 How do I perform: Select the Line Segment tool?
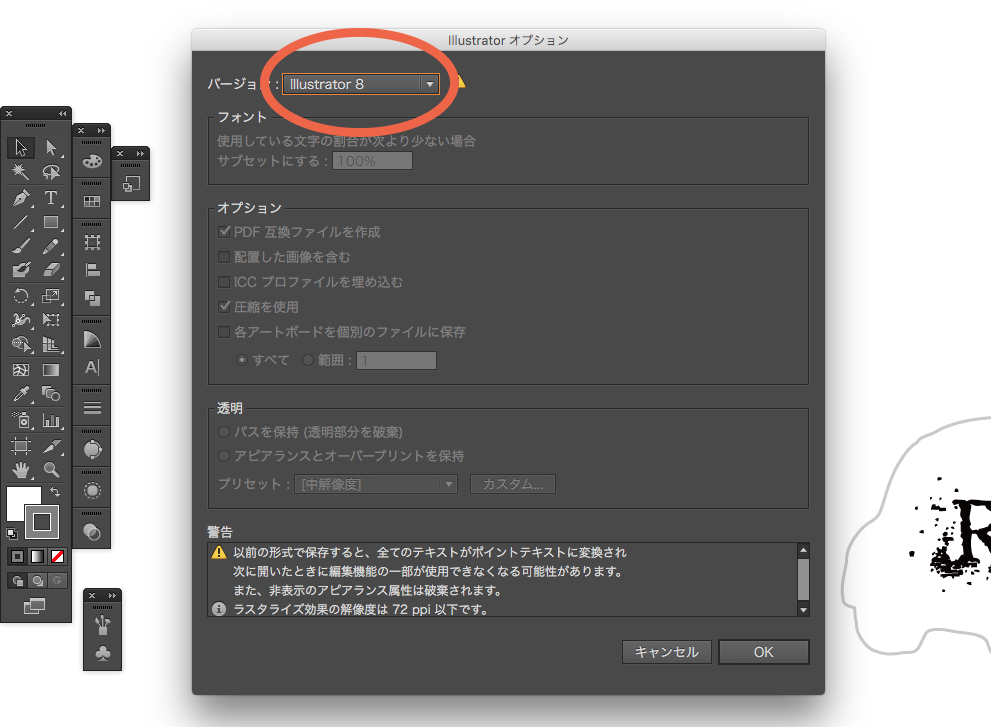click(21, 222)
